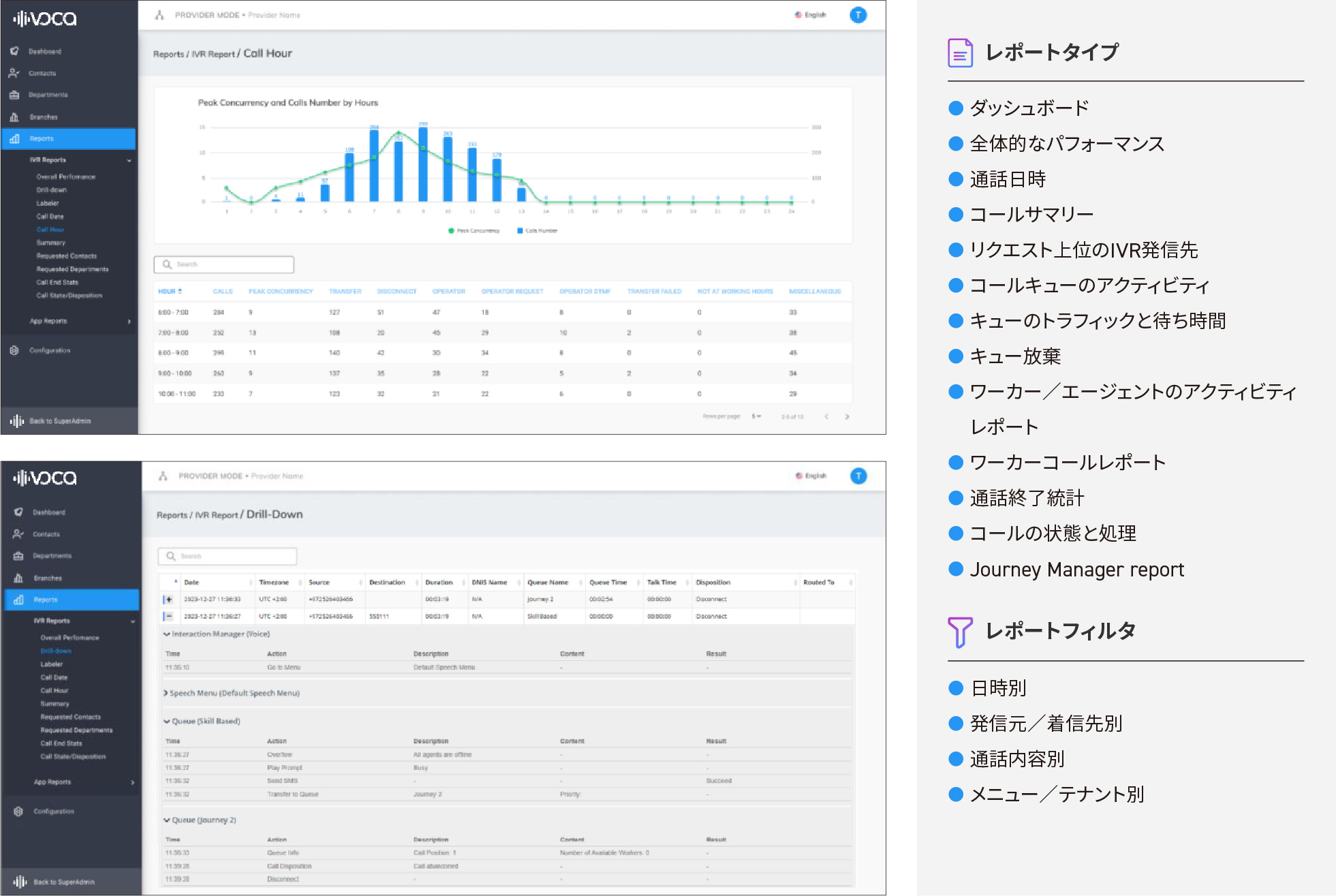Click IVR Report breadcrumb on Drill-Down page
This screenshot has height=896, width=1336.
pyautogui.click(x=217, y=516)
